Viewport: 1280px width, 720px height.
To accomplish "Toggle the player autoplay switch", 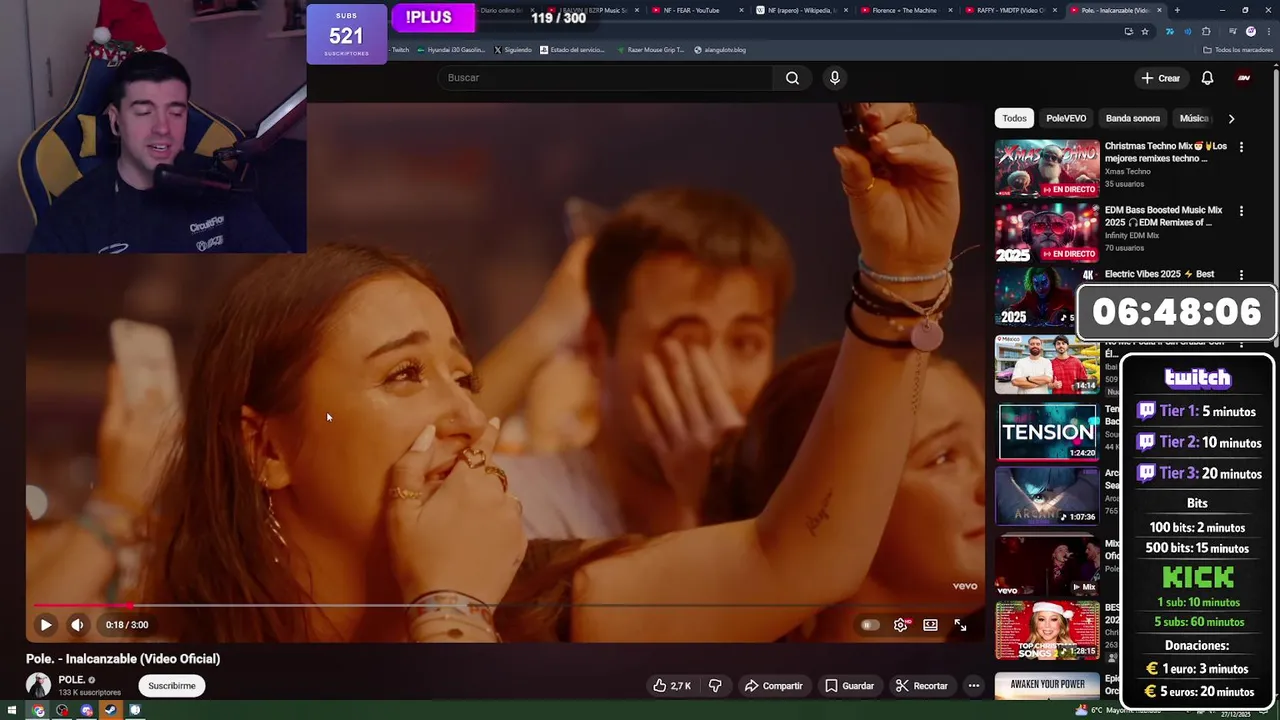I will pos(870,625).
